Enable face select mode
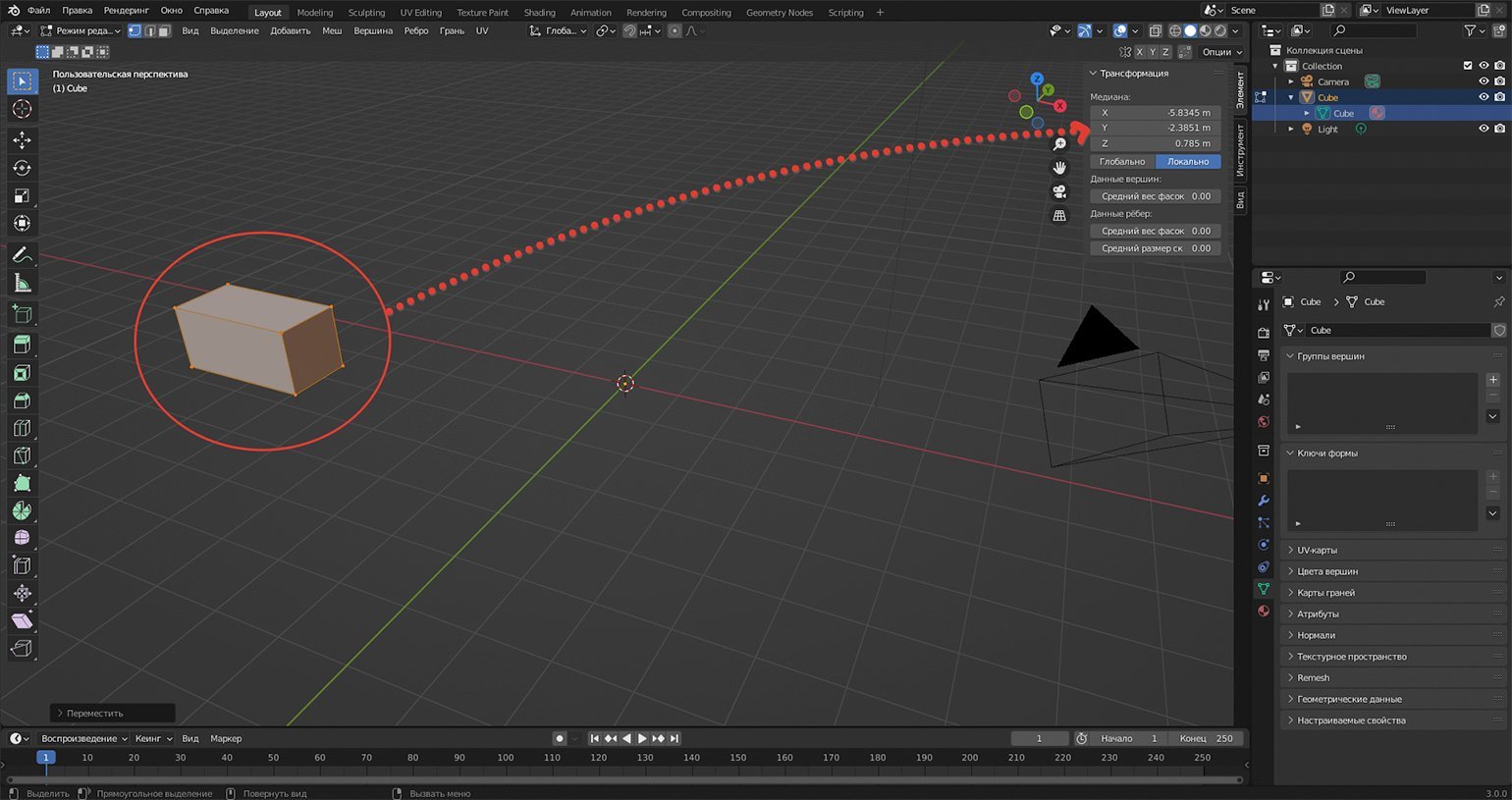 (x=164, y=30)
